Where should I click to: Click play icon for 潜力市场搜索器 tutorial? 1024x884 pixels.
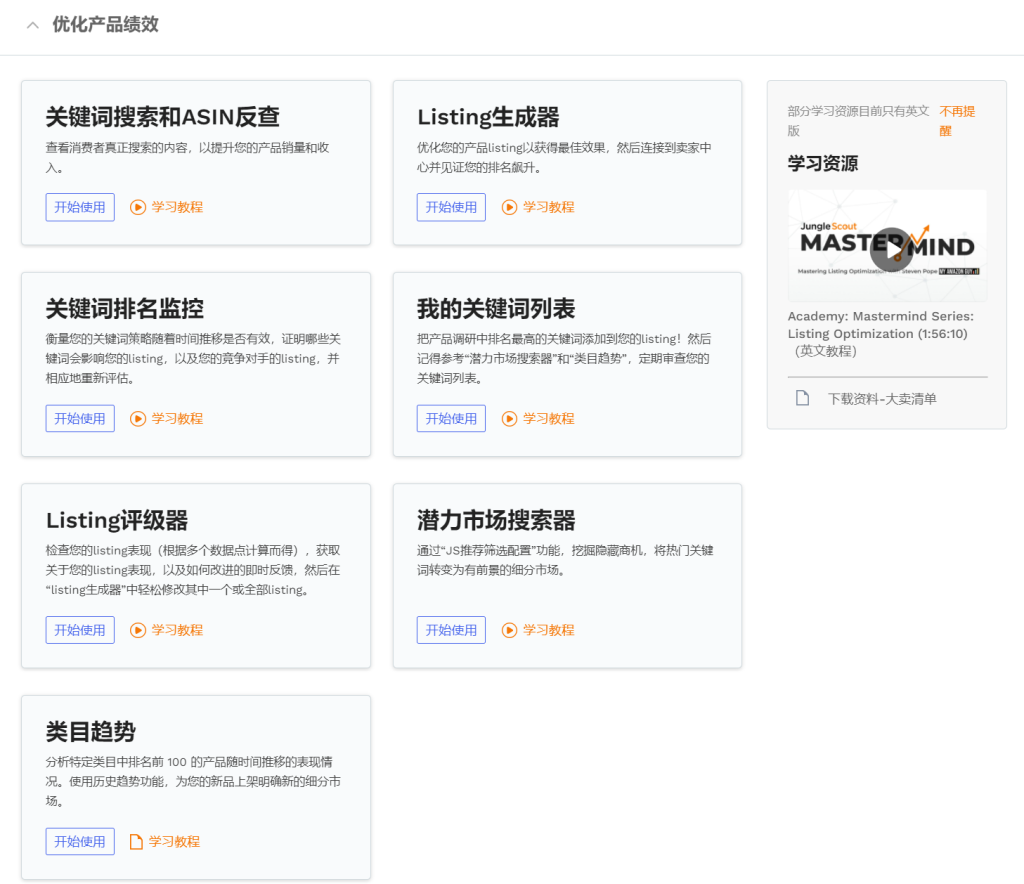[509, 630]
